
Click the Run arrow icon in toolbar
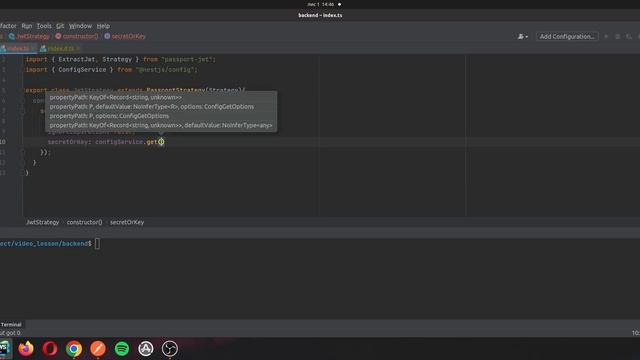click(606, 36)
